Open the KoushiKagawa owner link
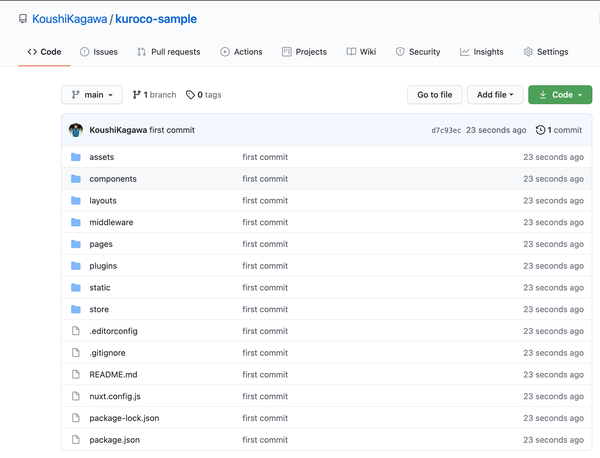 [x=70, y=19]
